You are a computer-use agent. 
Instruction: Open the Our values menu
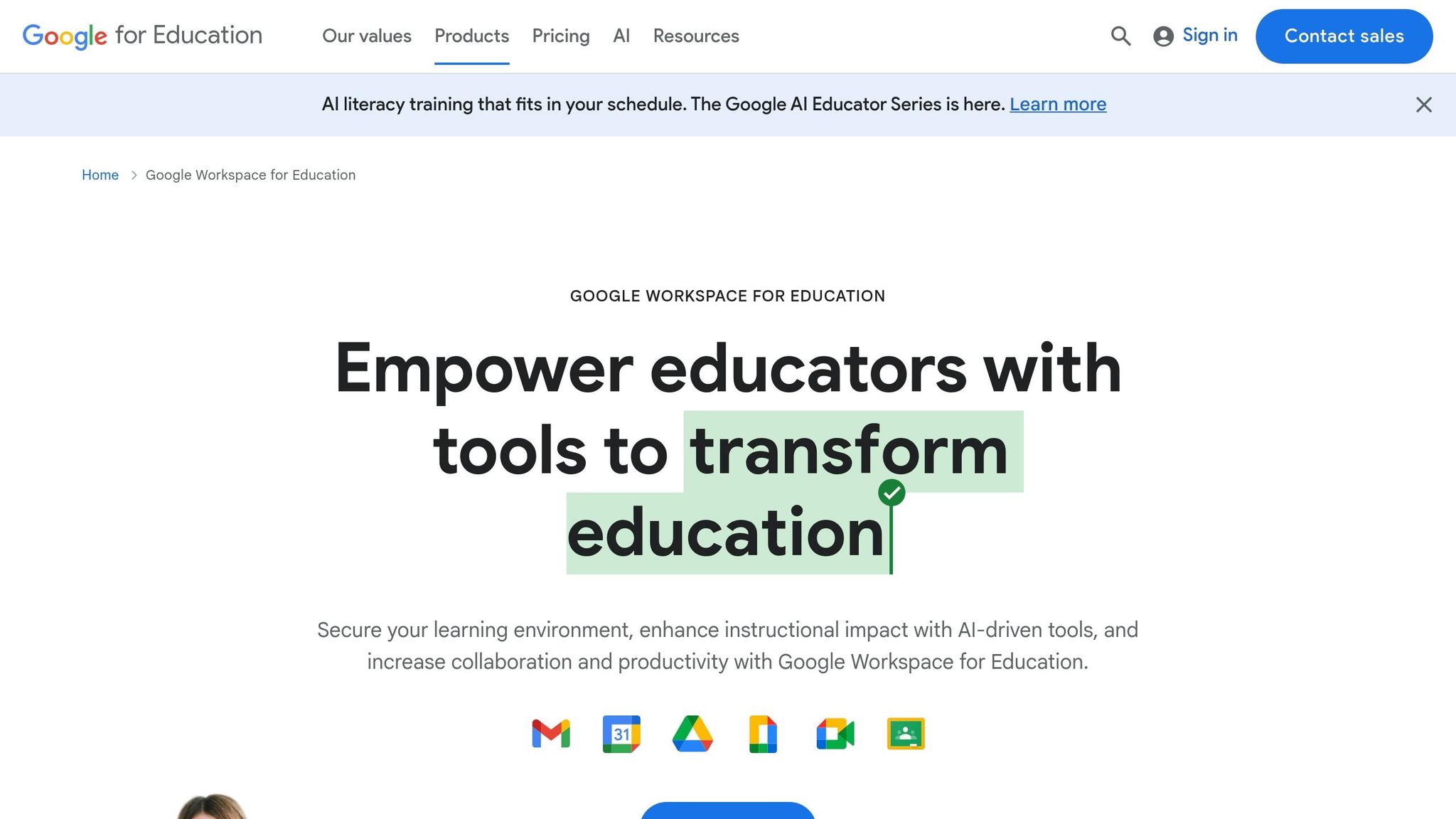pyautogui.click(x=367, y=36)
